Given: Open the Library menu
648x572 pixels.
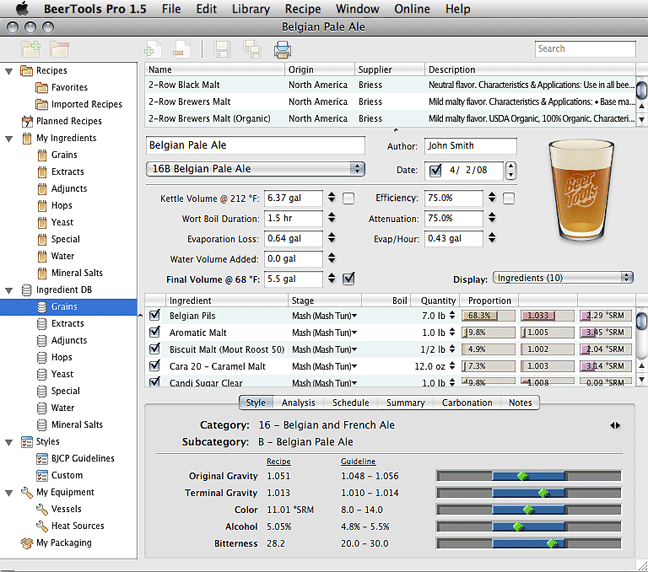Looking at the screenshot, I should tap(249, 9).
